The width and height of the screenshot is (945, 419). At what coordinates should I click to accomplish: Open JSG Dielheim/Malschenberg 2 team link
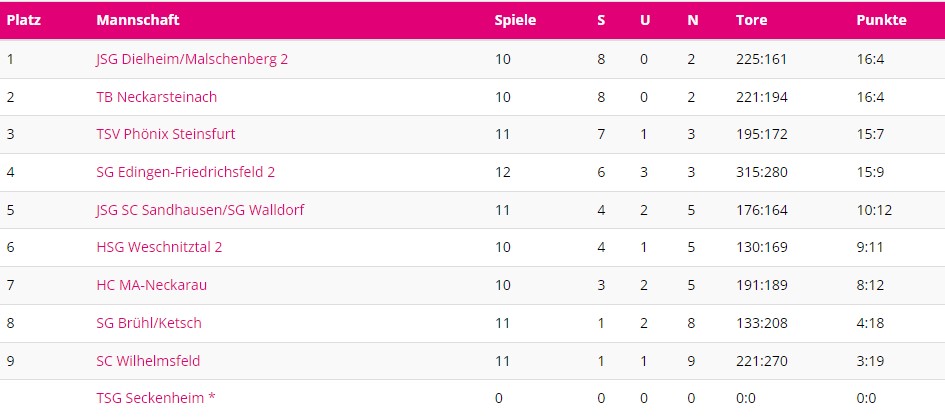point(192,59)
